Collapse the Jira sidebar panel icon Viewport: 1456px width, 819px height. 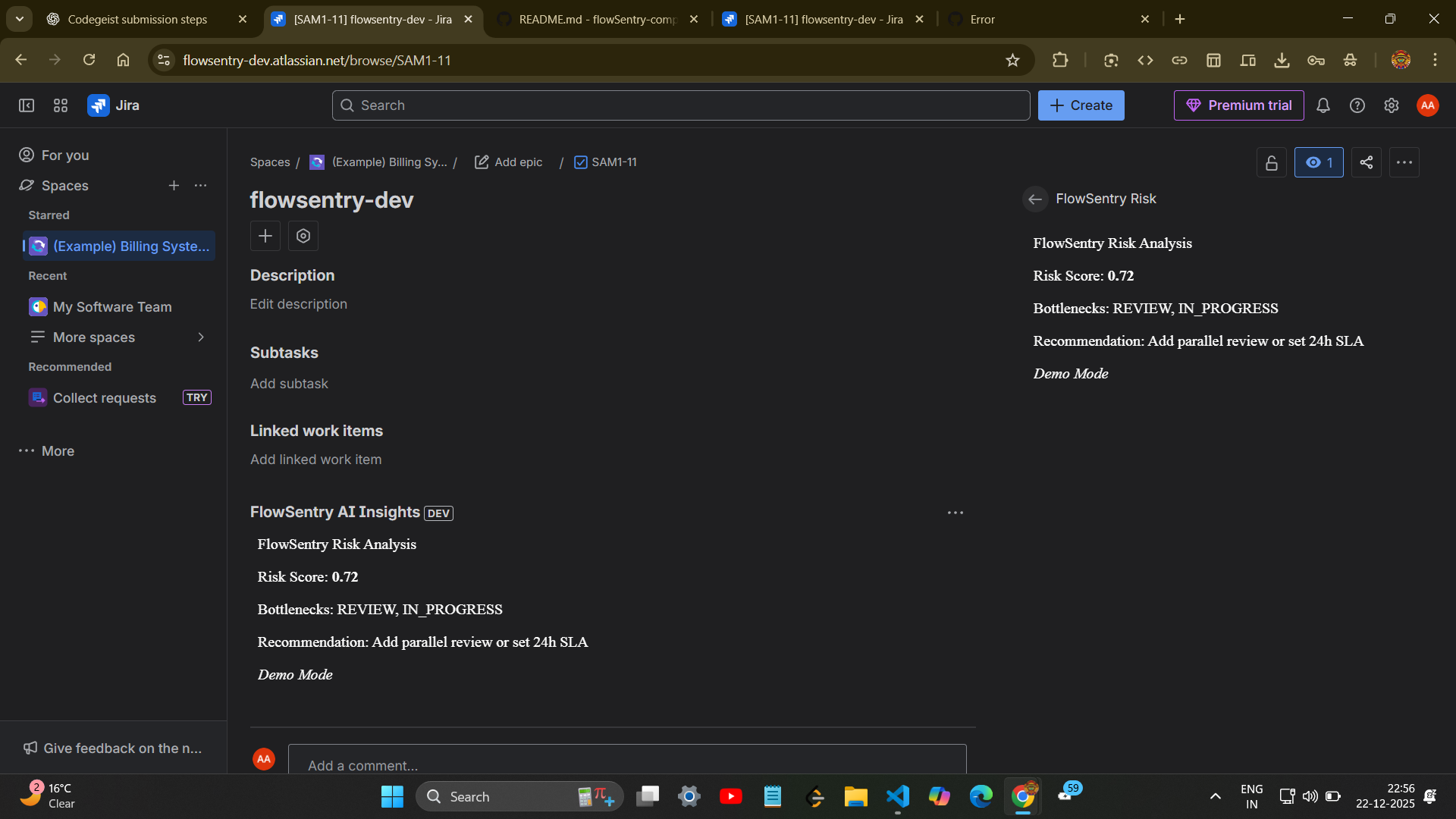27,105
